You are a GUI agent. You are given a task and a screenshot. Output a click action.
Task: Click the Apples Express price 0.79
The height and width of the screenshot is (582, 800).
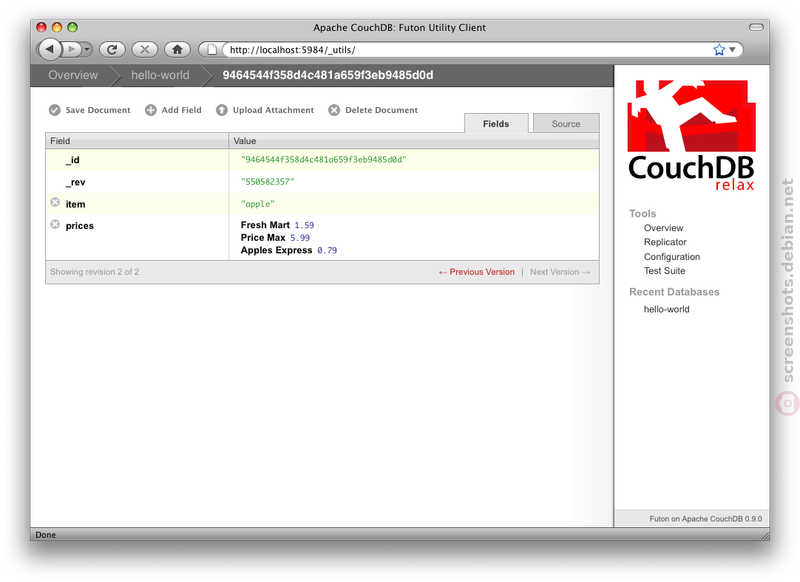pyautogui.click(x=327, y=250)
